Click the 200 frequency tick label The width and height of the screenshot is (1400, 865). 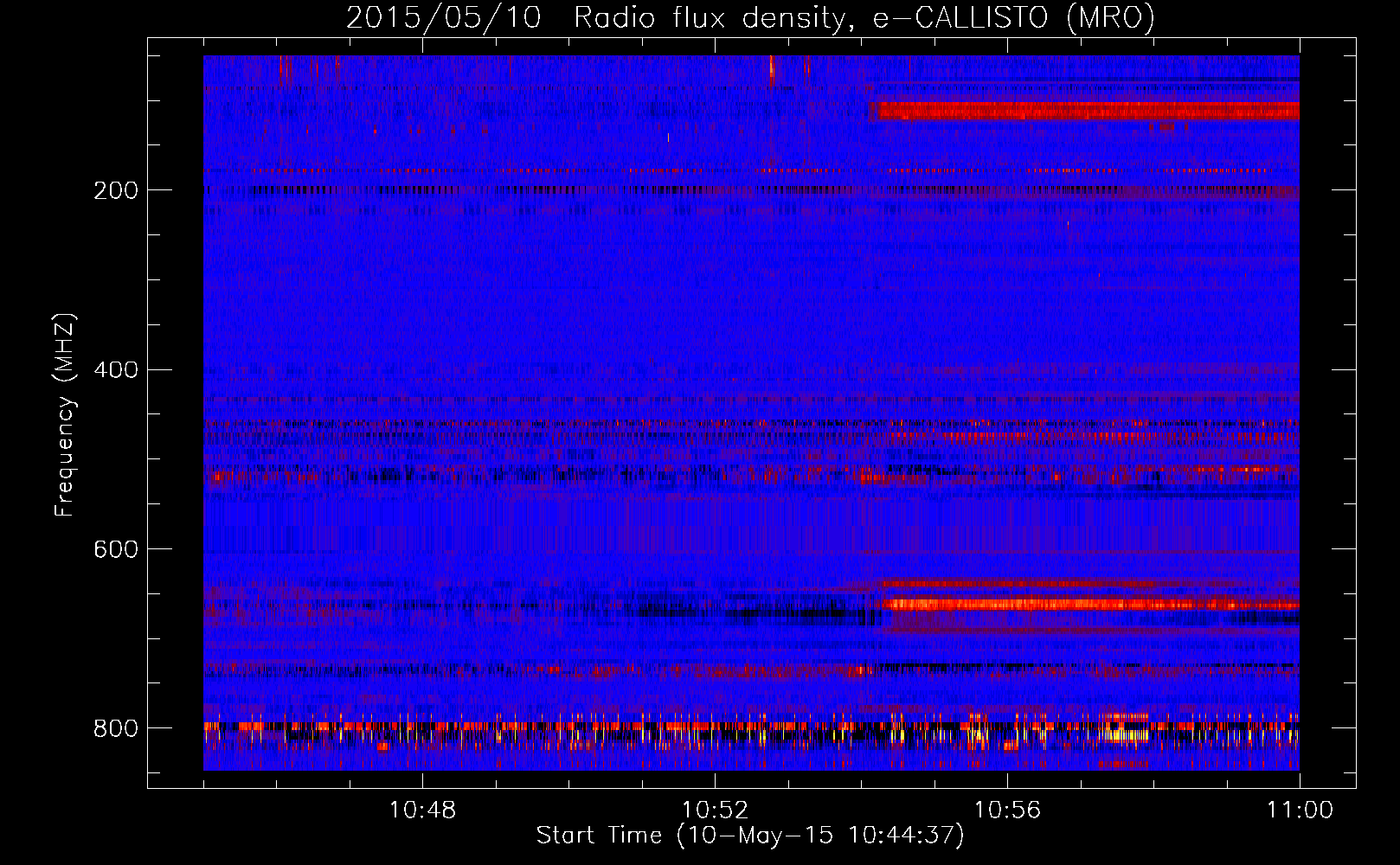116,190
